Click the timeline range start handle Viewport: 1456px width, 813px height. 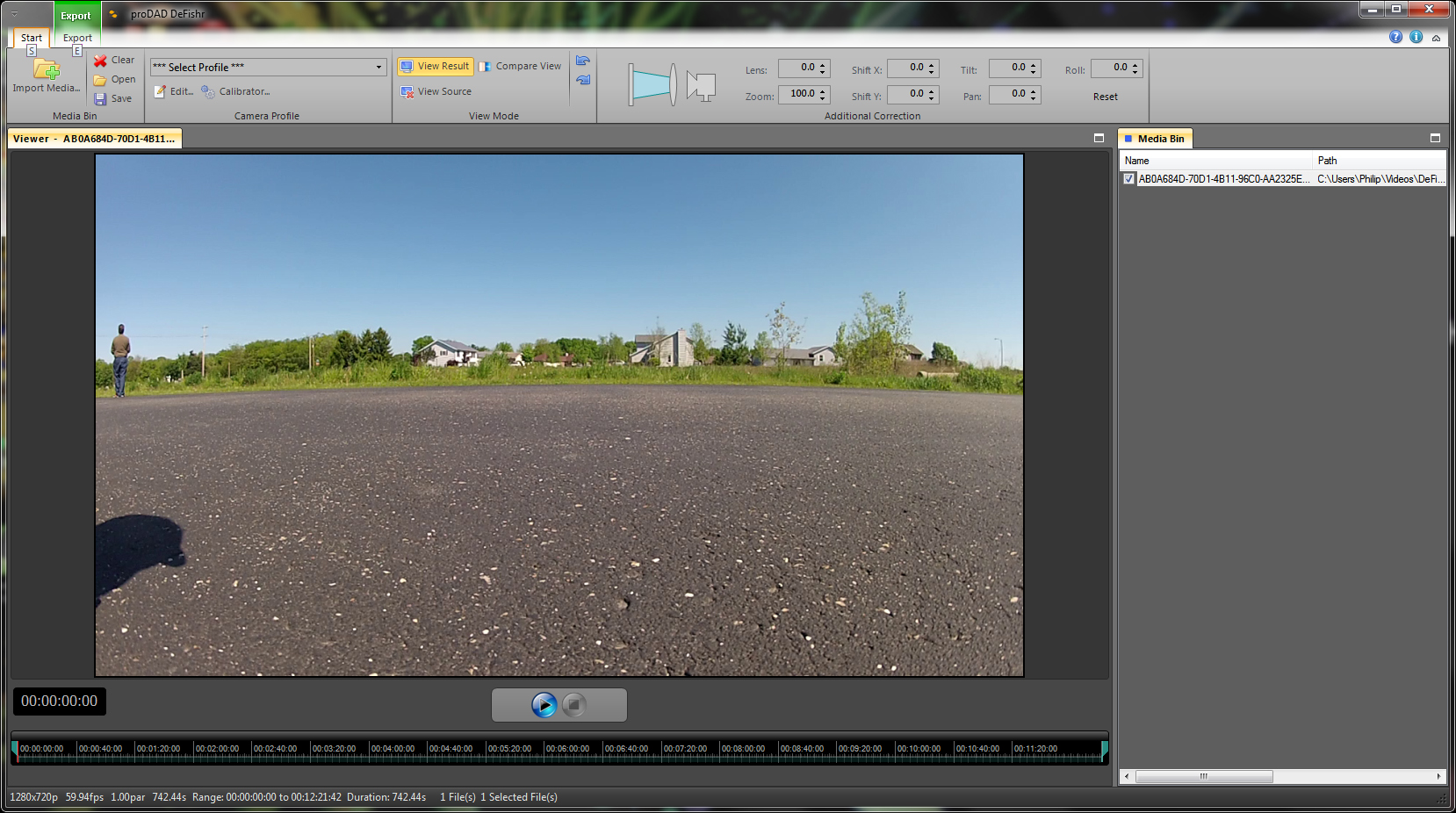click(15, 751)
